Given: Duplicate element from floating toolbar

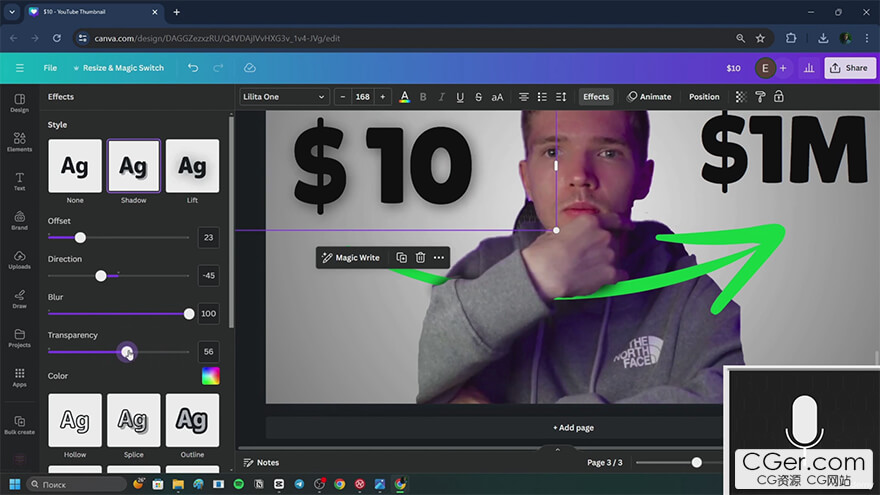Looking at the screenshot, I should pyautogui.click(x=401, y=258).
